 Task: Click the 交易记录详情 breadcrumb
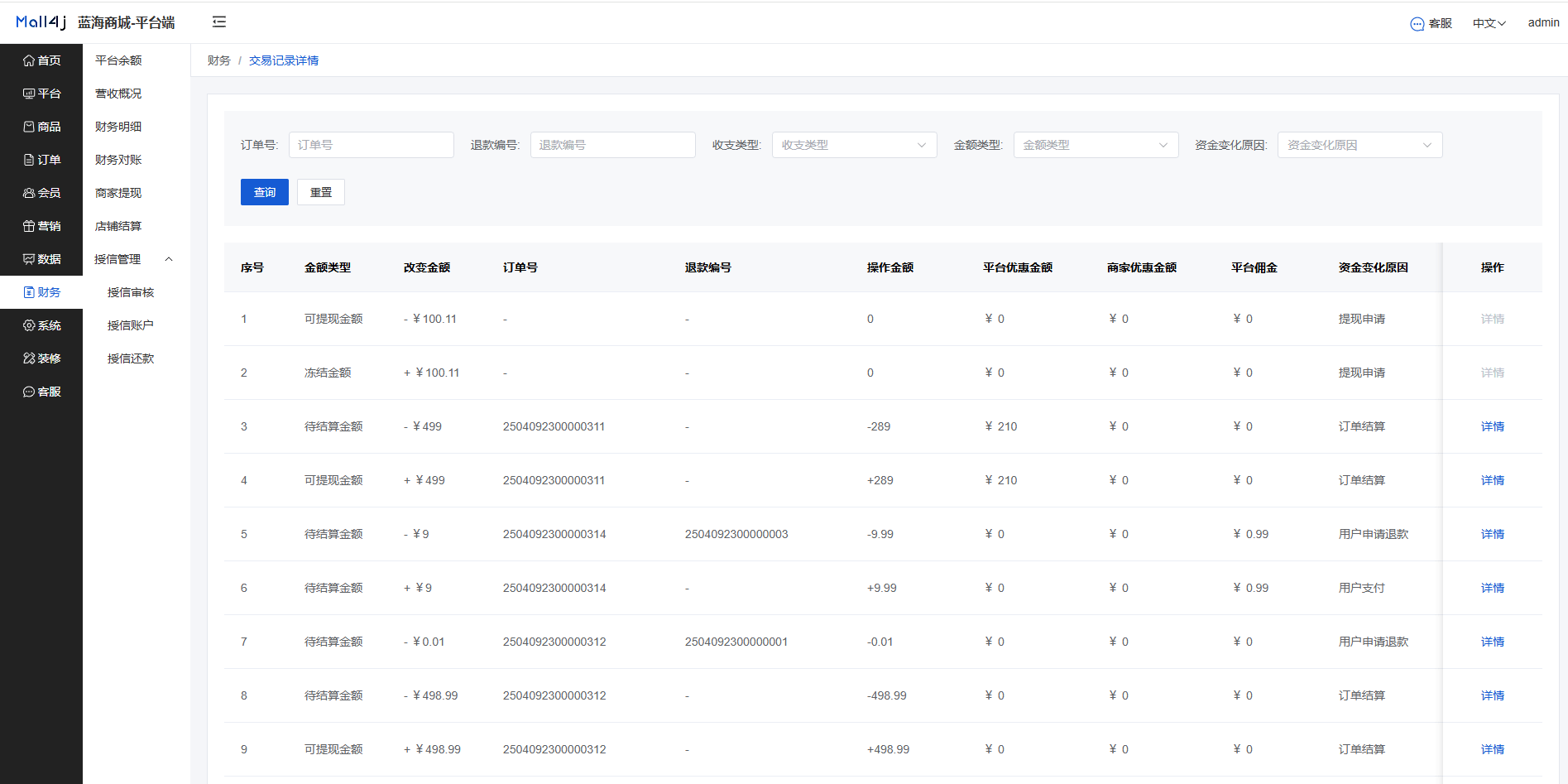tap(284, 60)
